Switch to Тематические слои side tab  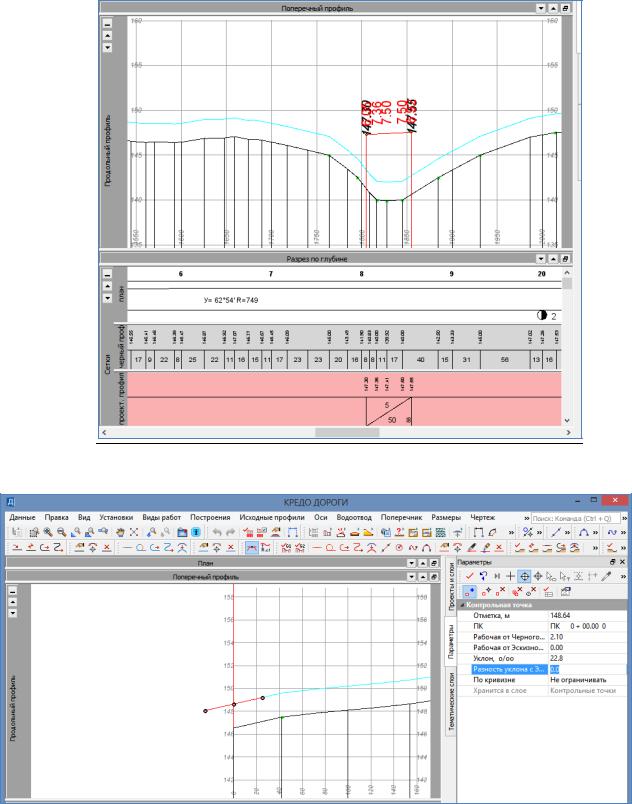click(451, 702)
